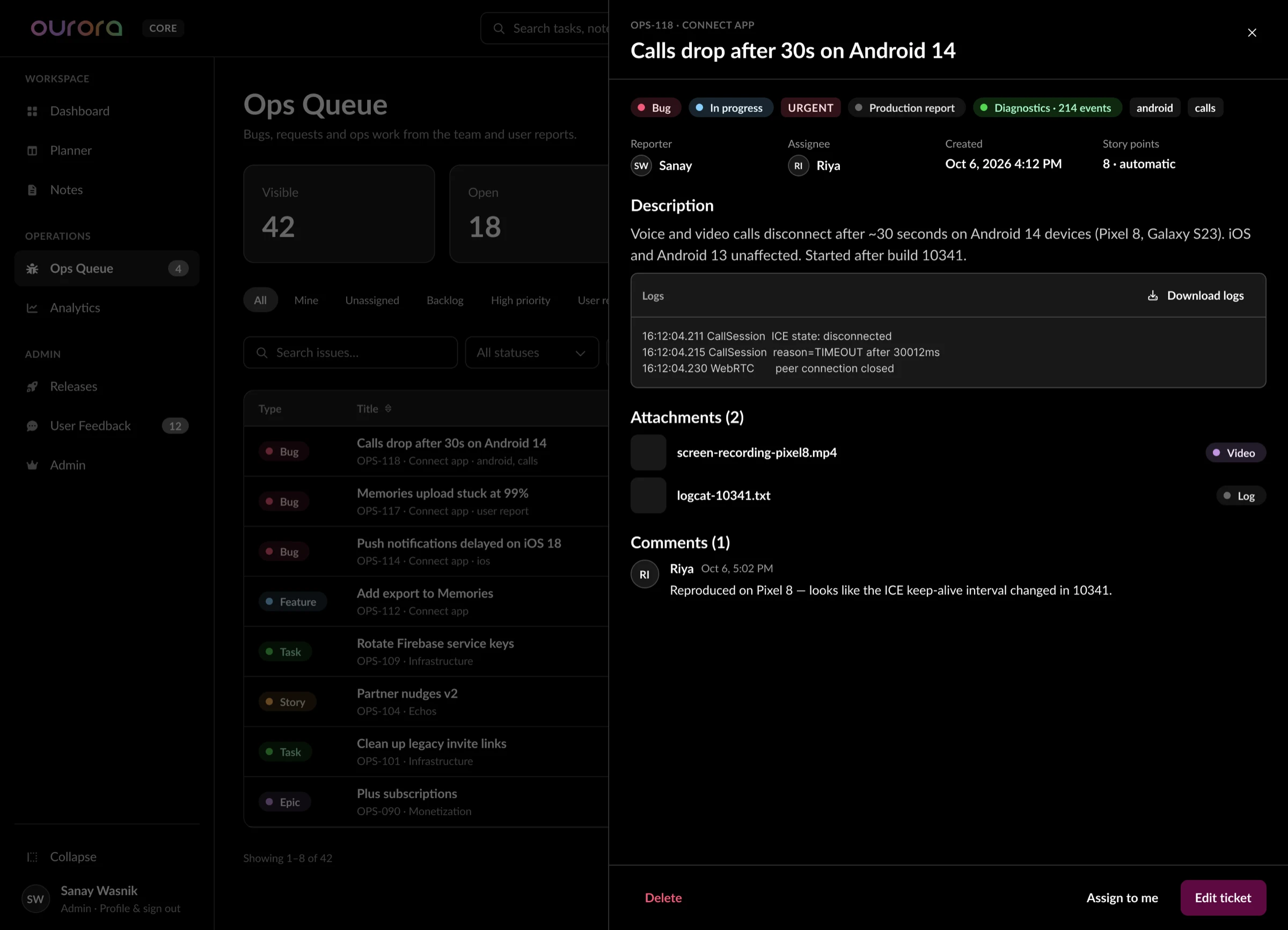Select the RI avatar of assignee Riya
1288x930 pixels.
tap(799, 166)
